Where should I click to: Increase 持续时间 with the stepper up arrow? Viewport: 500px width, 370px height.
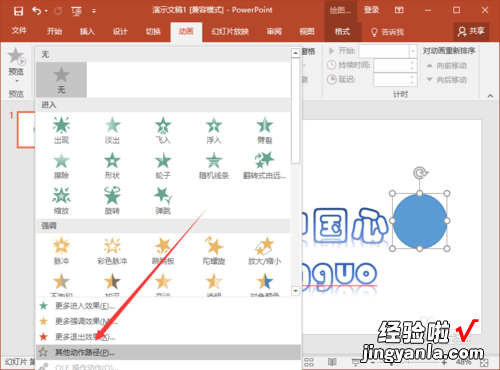413,62
